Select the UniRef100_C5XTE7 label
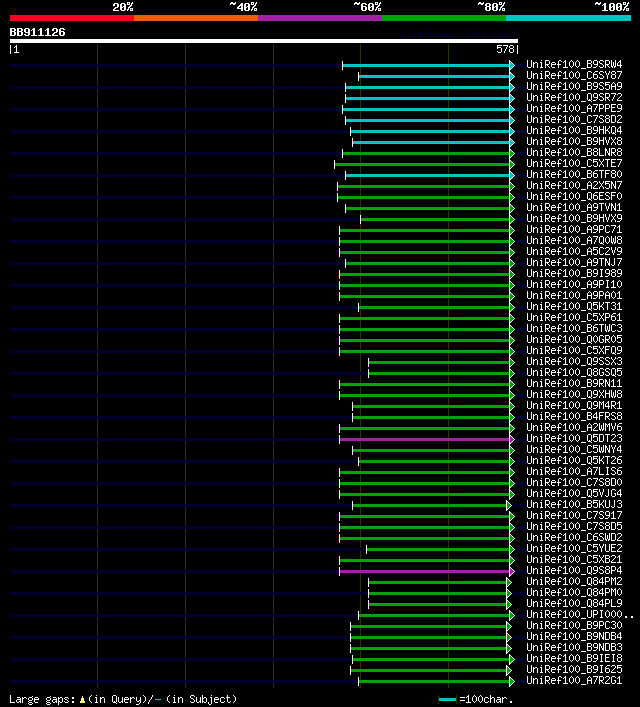This screenshot has height=707, width=640. point(574,163)
